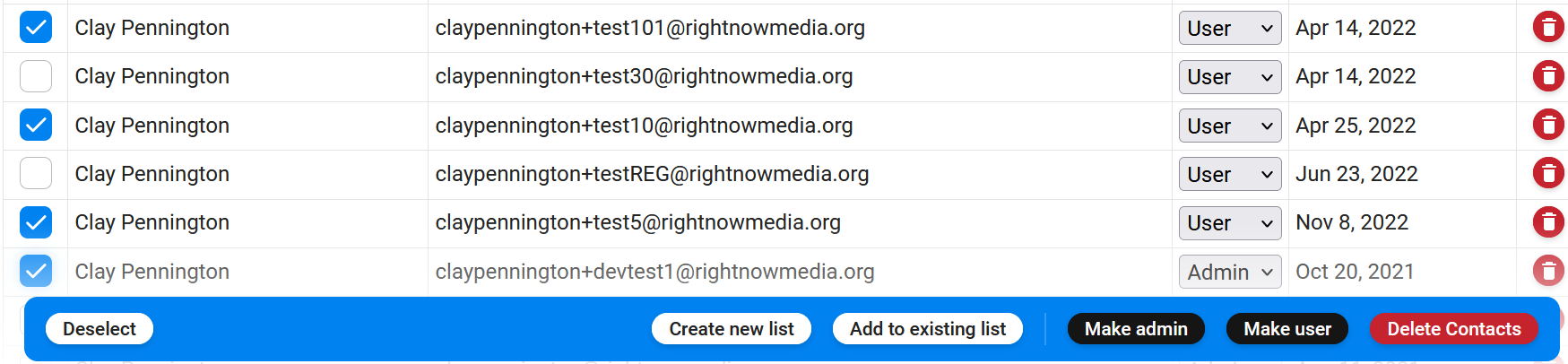Choose Add to existing list

928,329
